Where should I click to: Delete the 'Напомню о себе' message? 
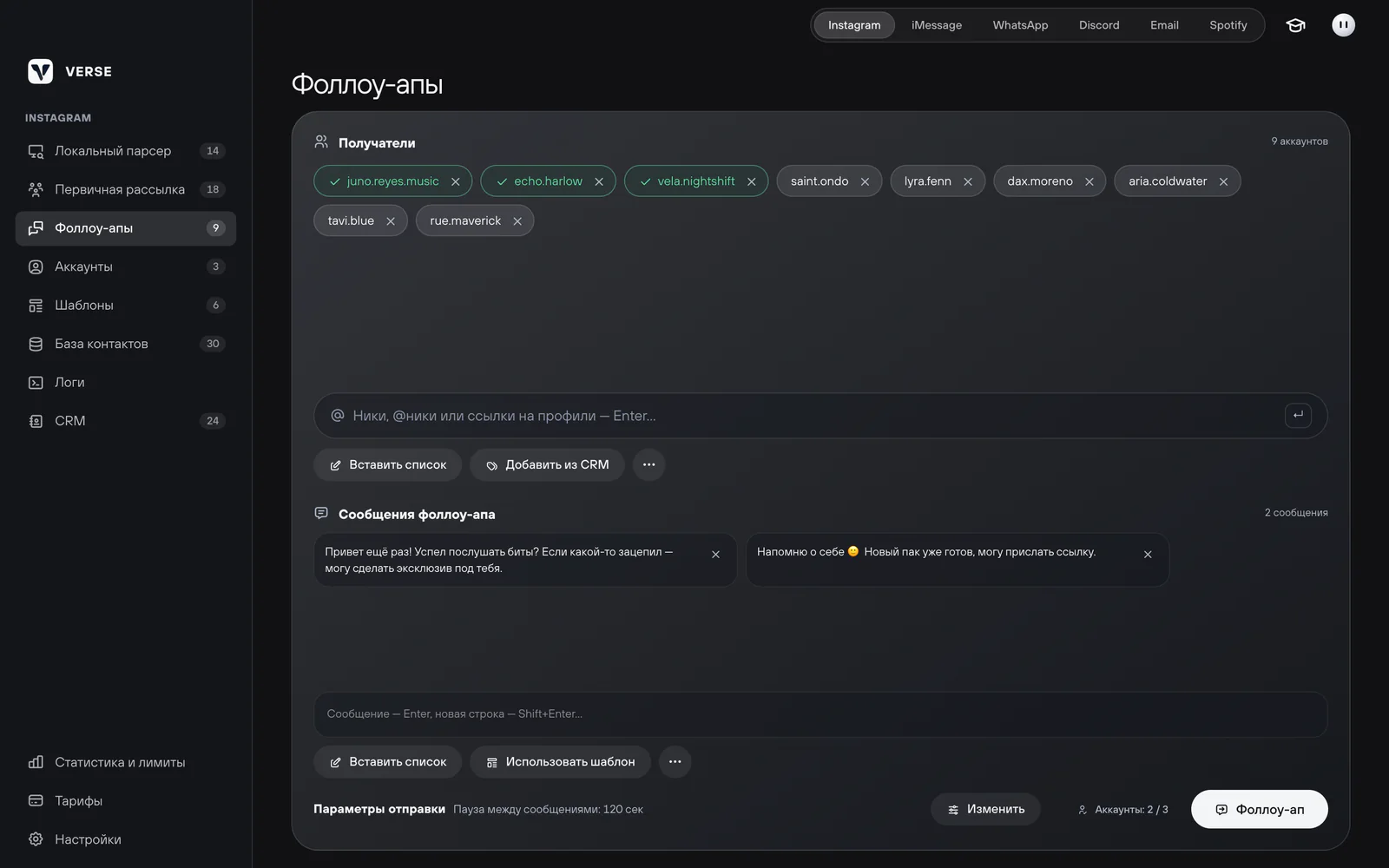coord(1148,555)
